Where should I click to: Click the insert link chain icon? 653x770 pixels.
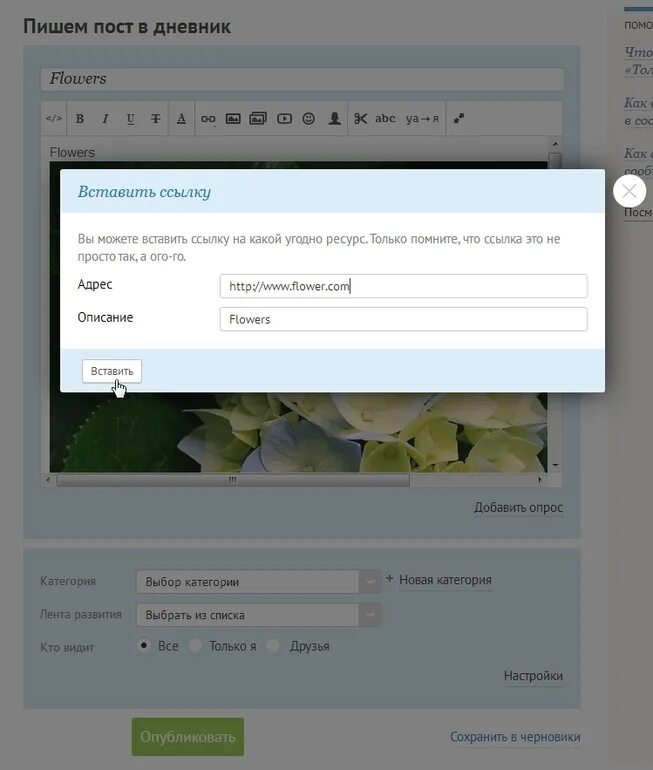tap(208, 119)
